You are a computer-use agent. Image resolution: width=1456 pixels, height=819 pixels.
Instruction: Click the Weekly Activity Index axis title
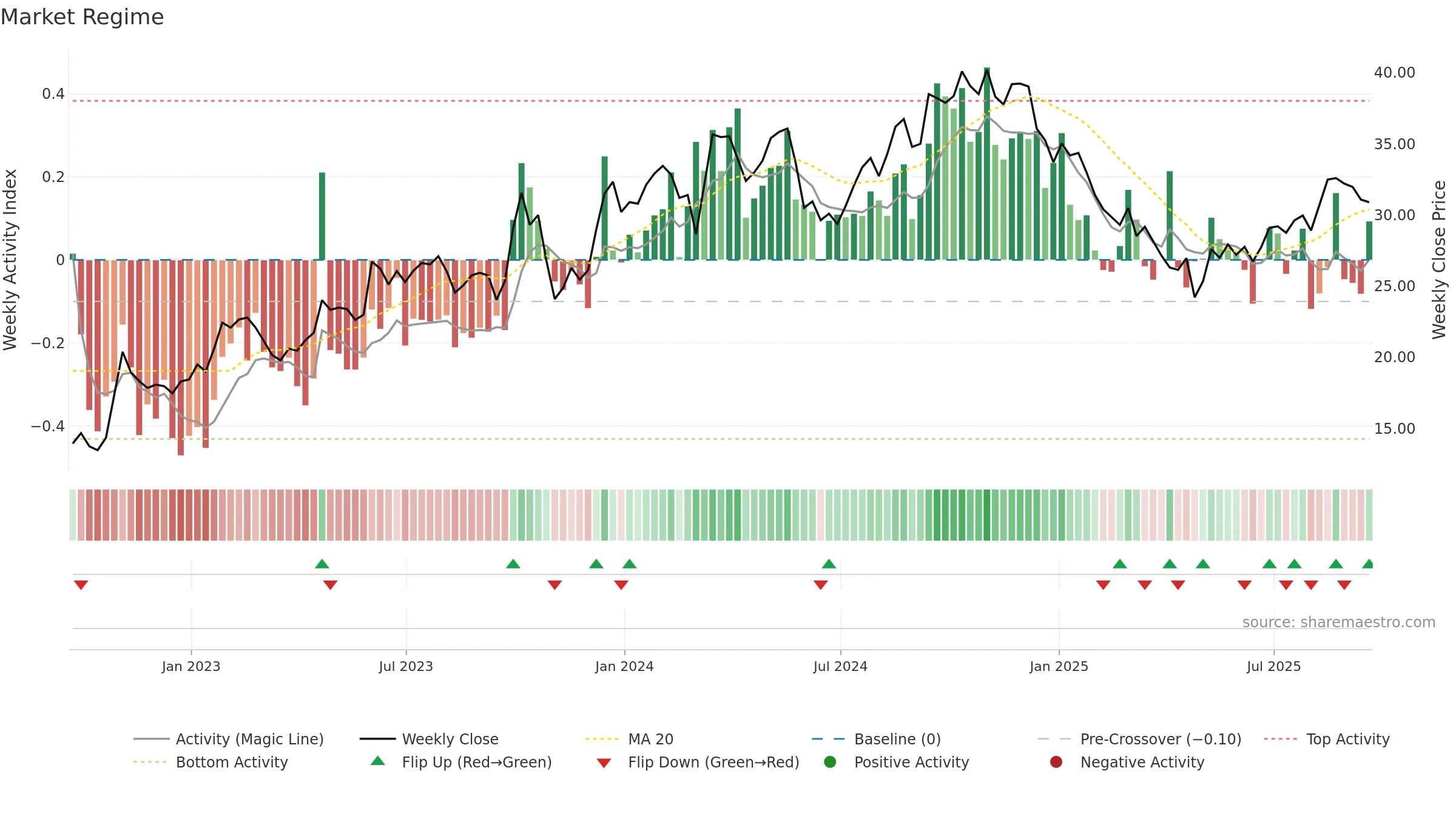(x=10, y=260)
